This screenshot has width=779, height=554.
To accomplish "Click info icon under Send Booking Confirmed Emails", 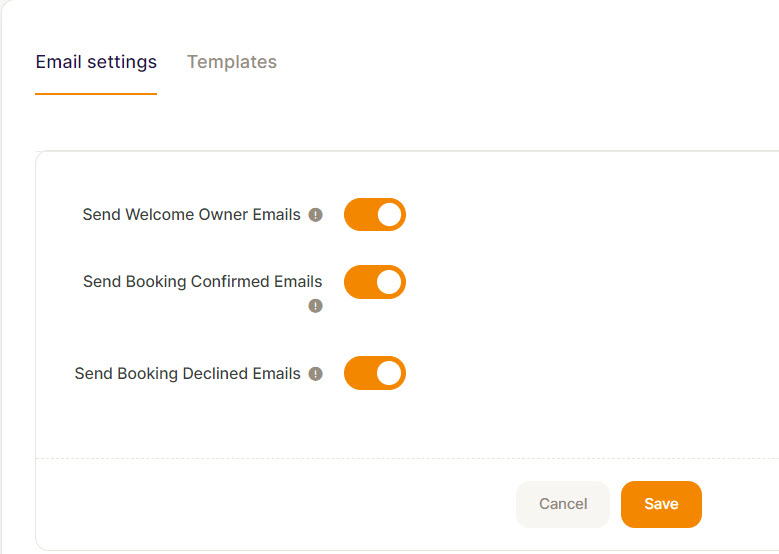I will point(315,306).
